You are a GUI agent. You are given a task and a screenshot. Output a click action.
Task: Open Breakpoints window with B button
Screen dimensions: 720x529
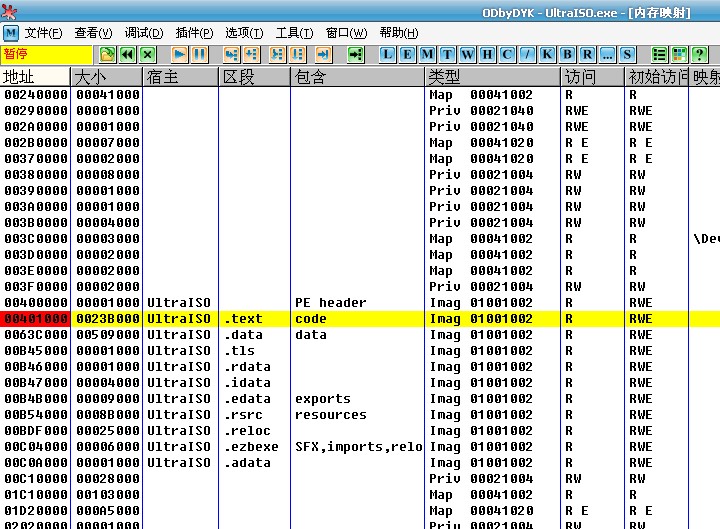(x=567, y=55)
